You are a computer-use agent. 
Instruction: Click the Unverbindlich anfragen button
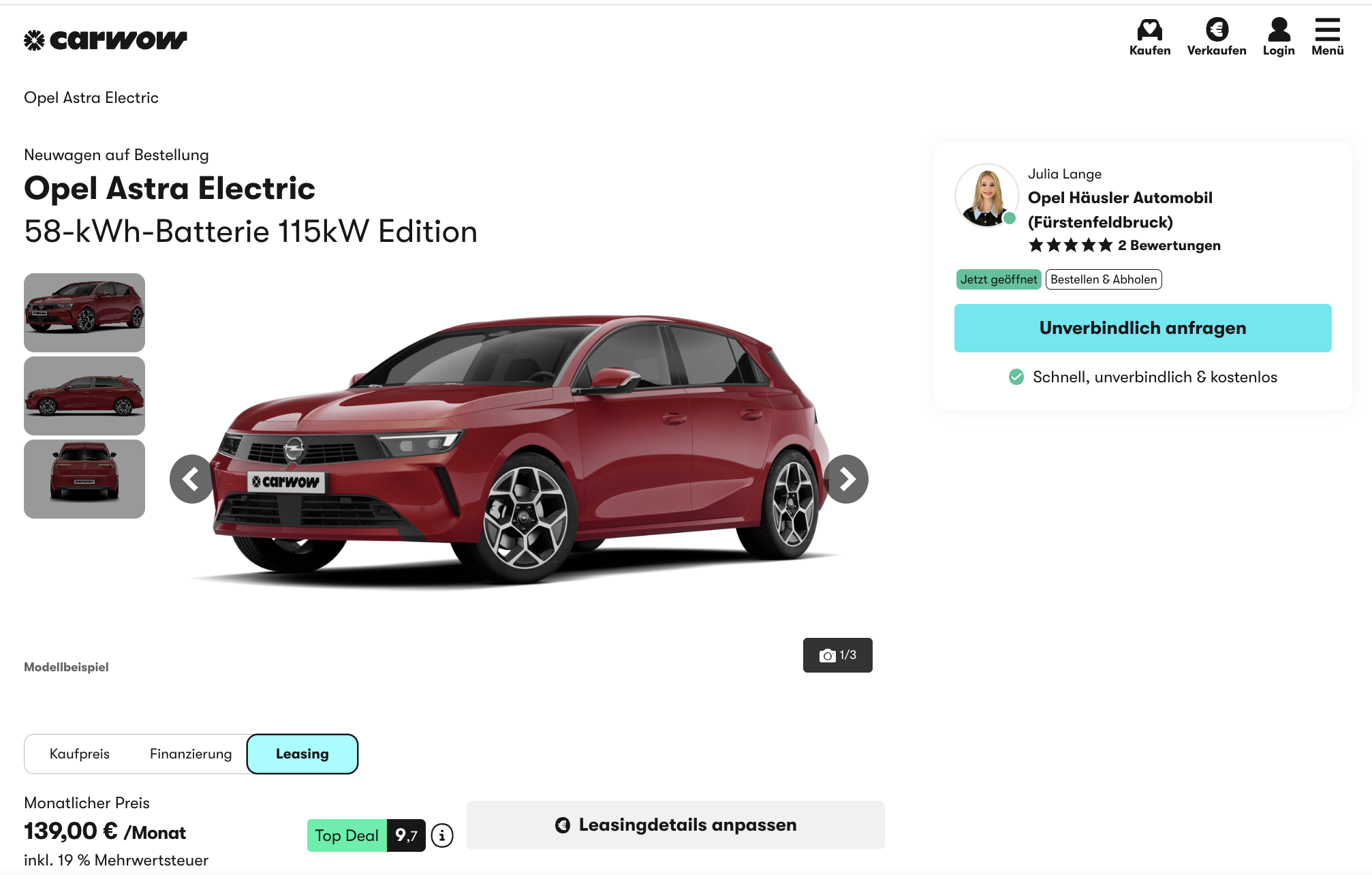click(x=1142, y=328)
